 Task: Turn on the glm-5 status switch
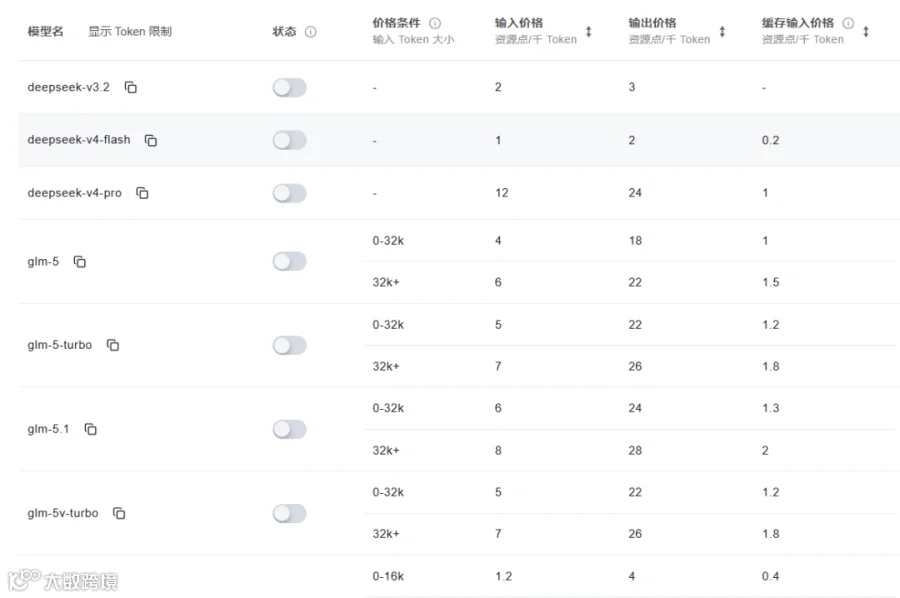tap(289, 262)
